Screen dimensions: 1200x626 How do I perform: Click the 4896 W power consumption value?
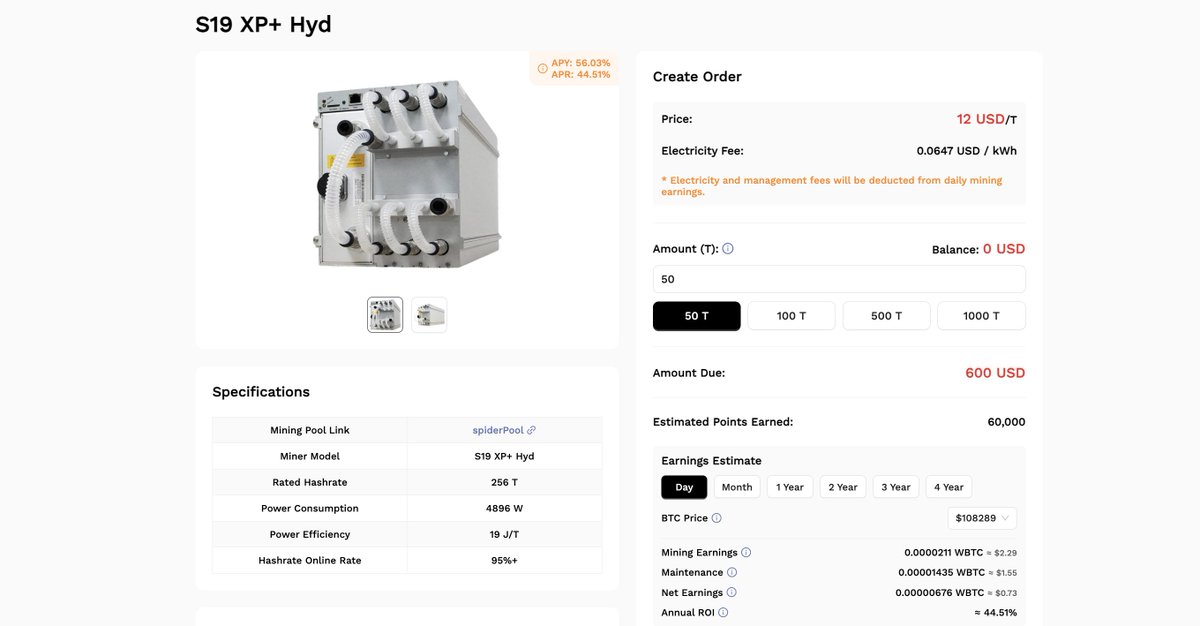(x=504, y=508)
